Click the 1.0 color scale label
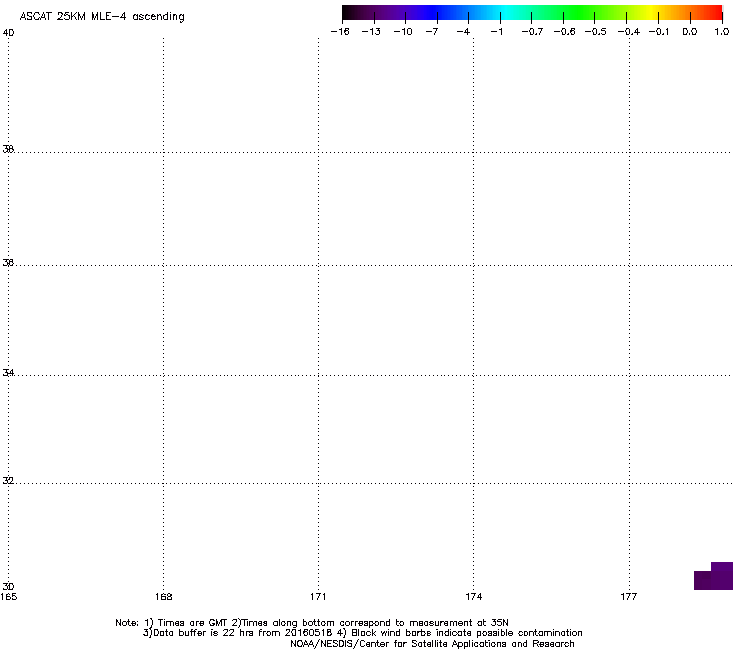This screenshot has width=740, height=650. pyautogui.click(x=722, y=32)
